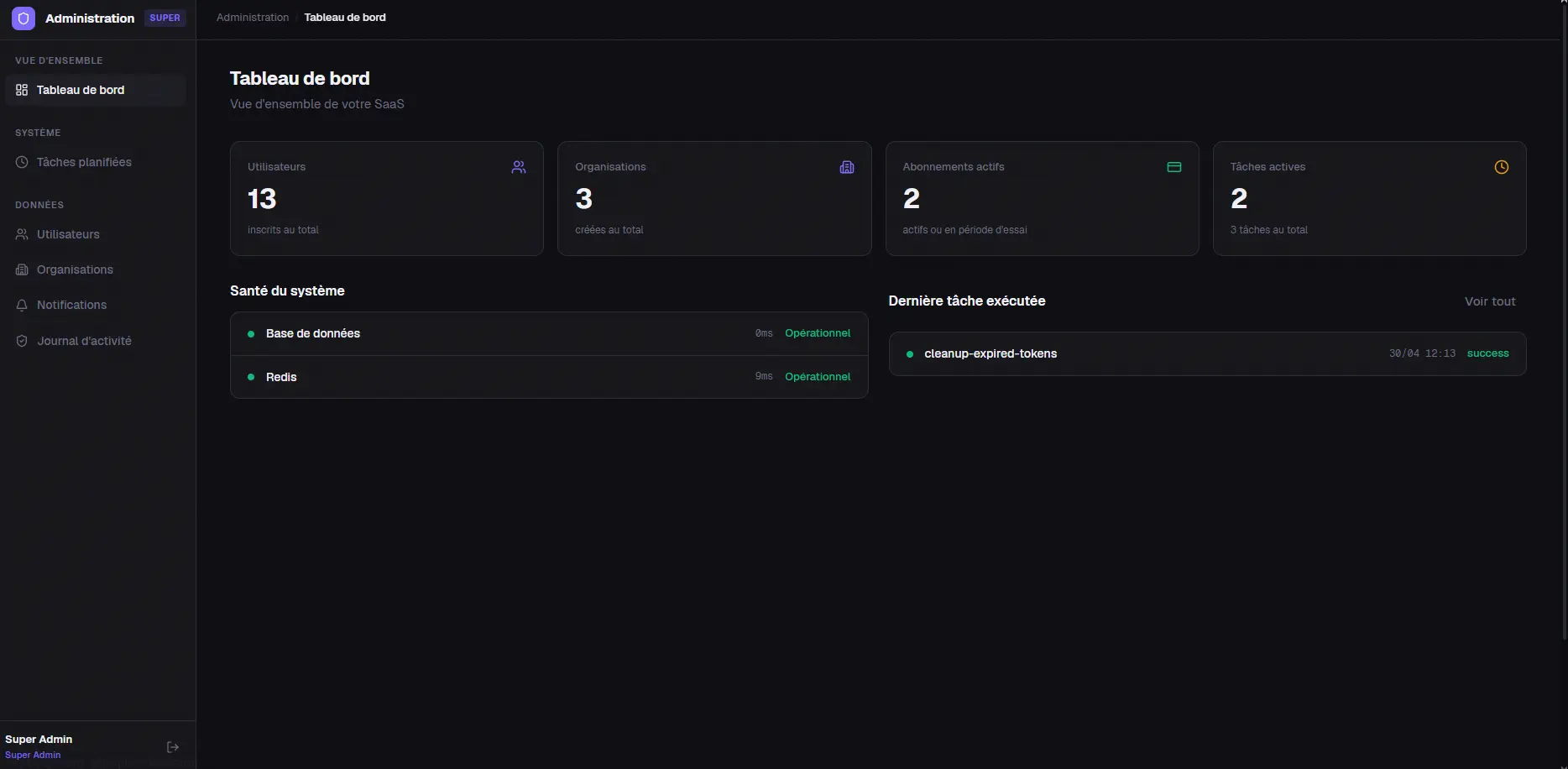Open the Journal d'activité section

click(83, 341)
